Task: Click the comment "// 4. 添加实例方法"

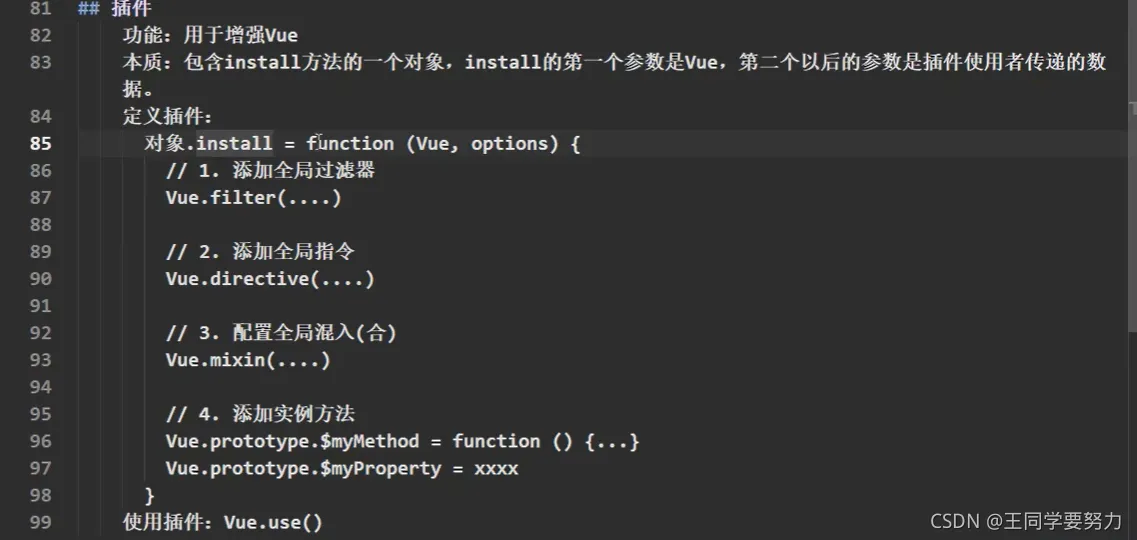Action: pyautogui.click(x=260, y=414)
